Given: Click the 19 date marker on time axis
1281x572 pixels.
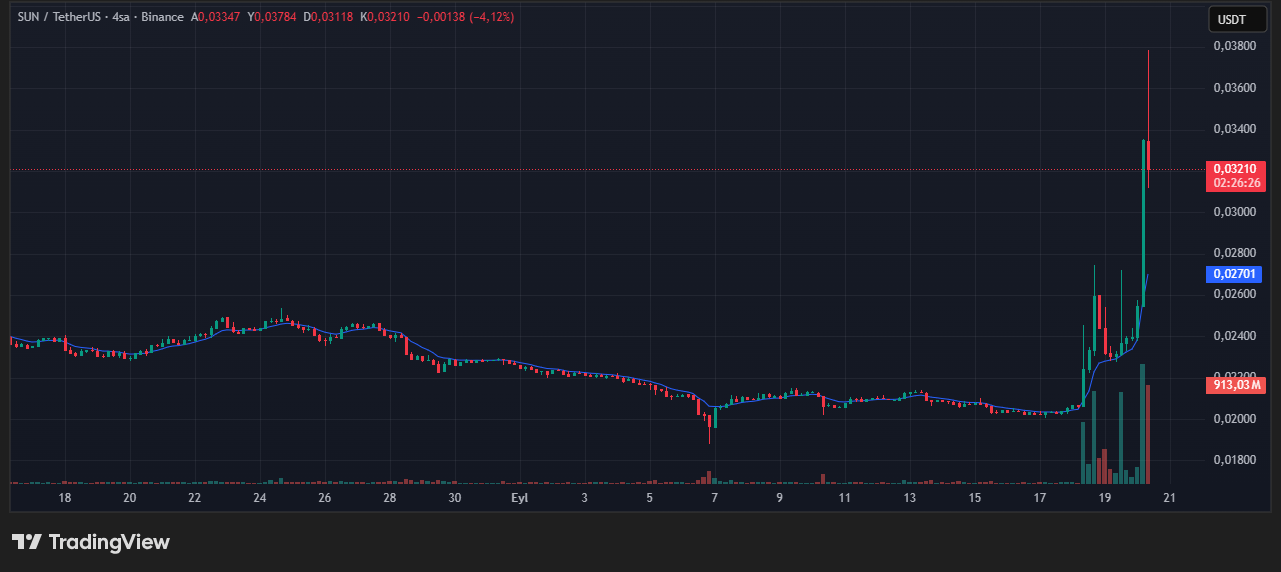Looking at the screenshot, I should (1105, 497).
